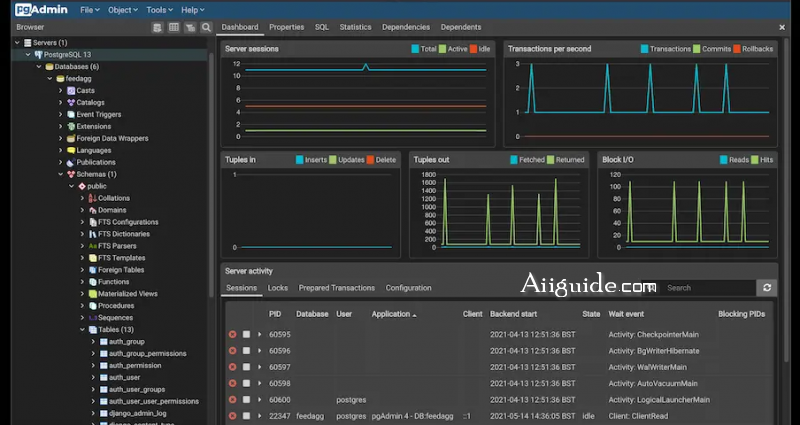Open the Tools menu
This screenshot has height=425, width=800.
pos(159,10)
